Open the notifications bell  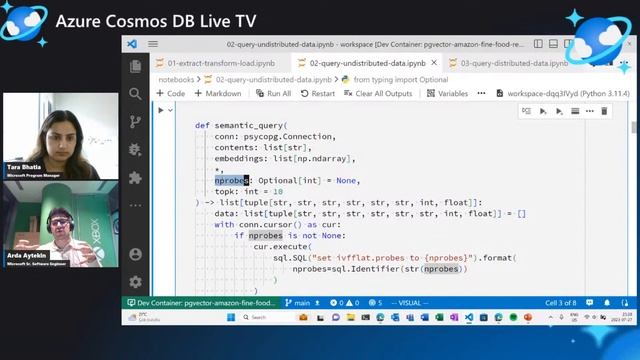pyautogui.click(x=607, y=303)
